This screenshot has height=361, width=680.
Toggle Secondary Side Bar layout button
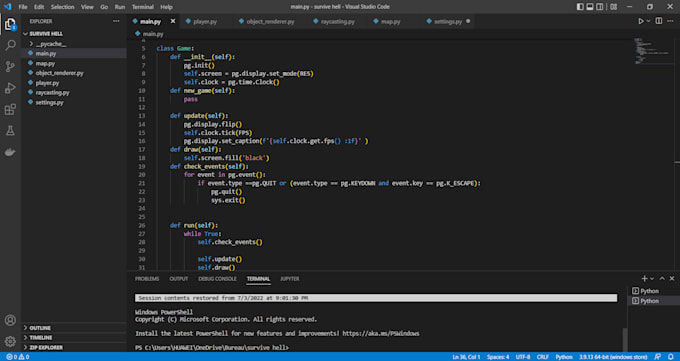click(599, 7)
